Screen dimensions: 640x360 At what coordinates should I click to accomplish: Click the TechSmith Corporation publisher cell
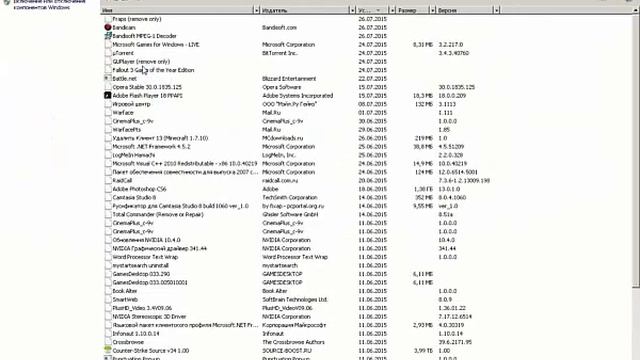289,198
